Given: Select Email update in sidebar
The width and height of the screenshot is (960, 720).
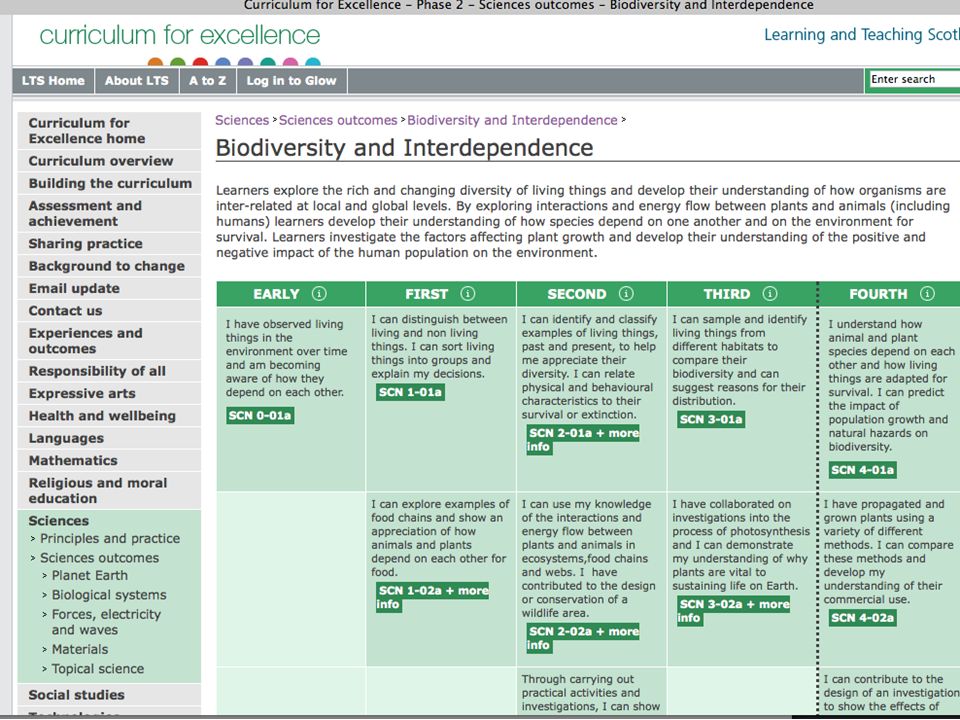Looking at the screenshot, I should click(109, 288).
